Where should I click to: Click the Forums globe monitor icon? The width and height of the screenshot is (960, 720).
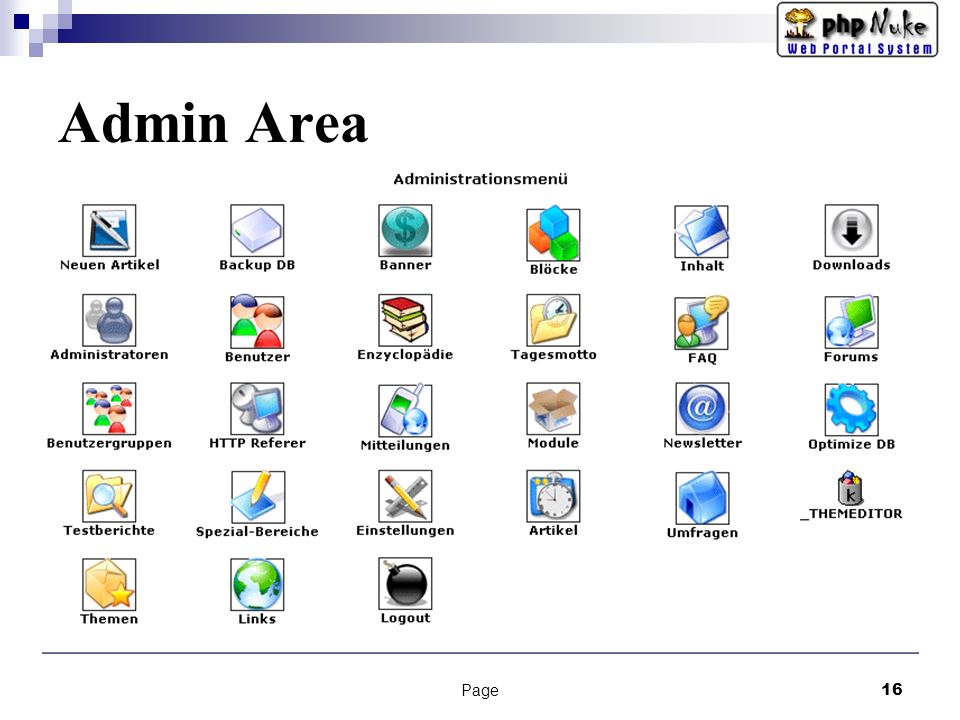tap(852, 322)
